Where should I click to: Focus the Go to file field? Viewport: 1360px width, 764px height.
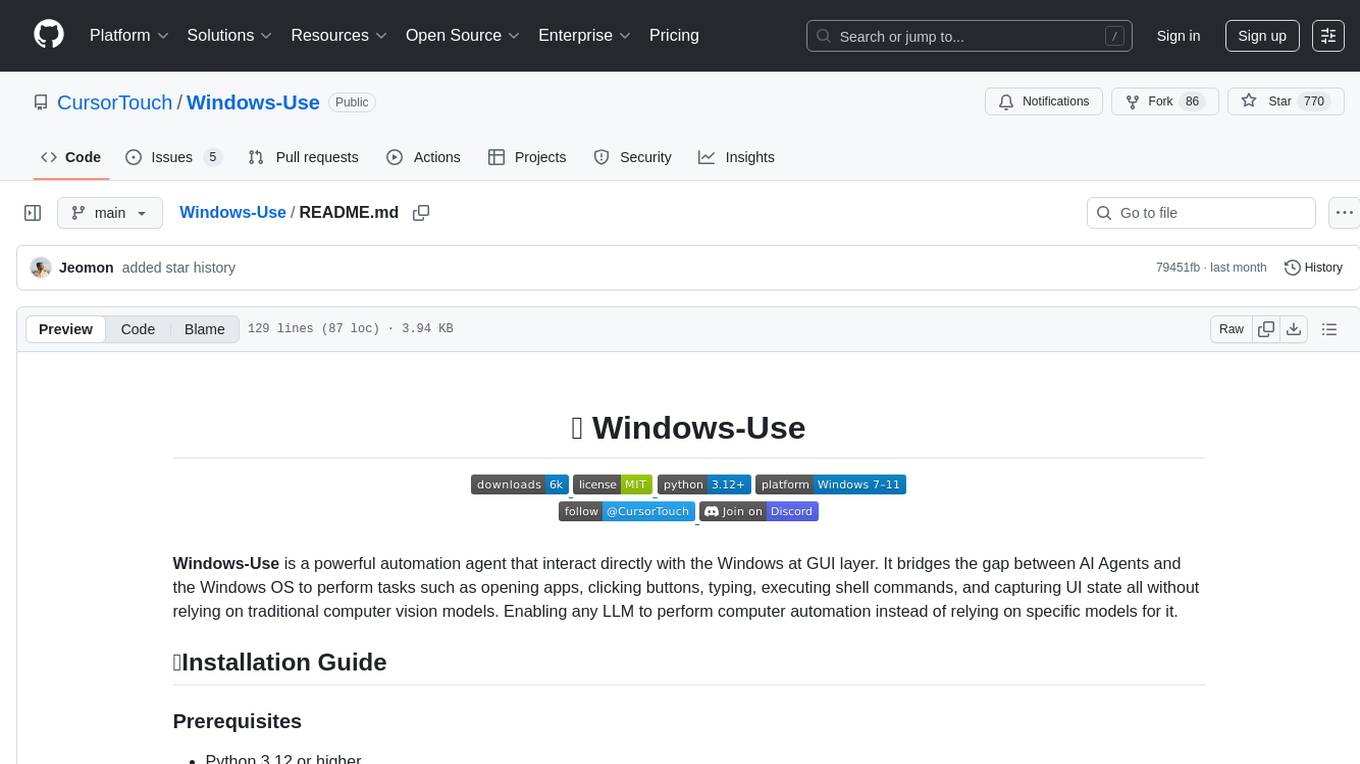click(x=1201, y=213)
